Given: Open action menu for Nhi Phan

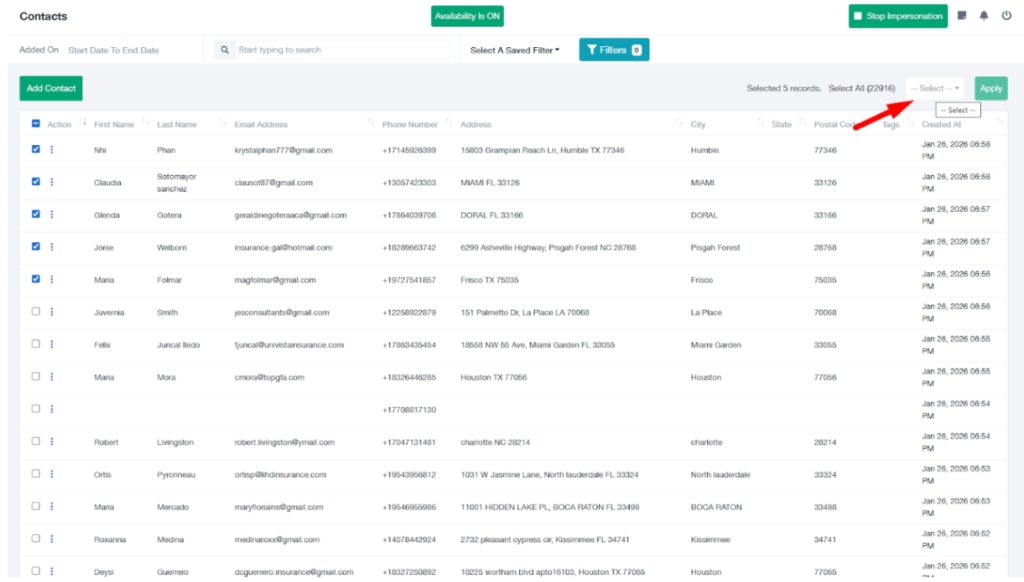Looking at the screenshot, I should pos(52,150).
